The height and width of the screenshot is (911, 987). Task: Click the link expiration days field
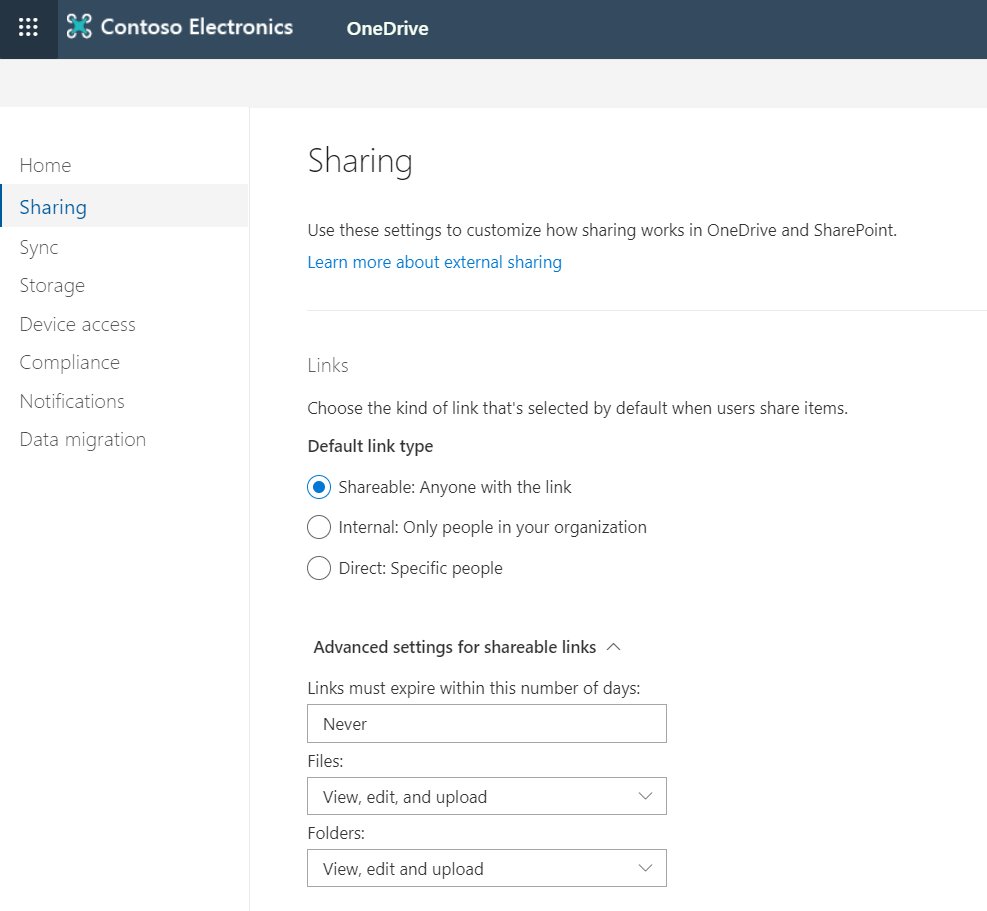[x=486, y=724]
